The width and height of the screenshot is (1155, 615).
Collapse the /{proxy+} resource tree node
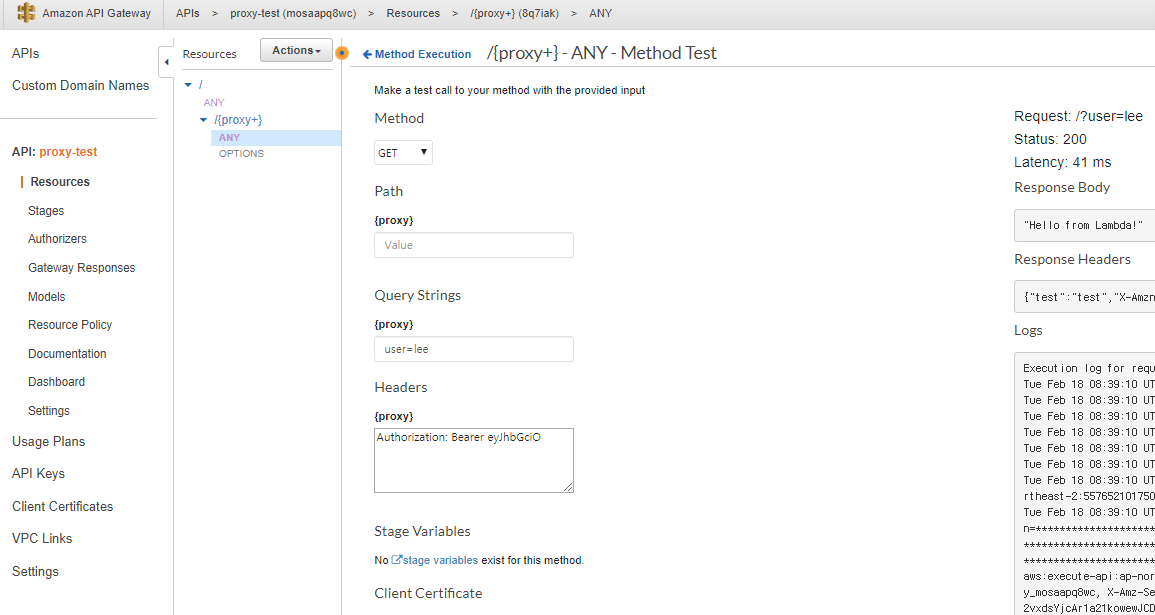204,119
